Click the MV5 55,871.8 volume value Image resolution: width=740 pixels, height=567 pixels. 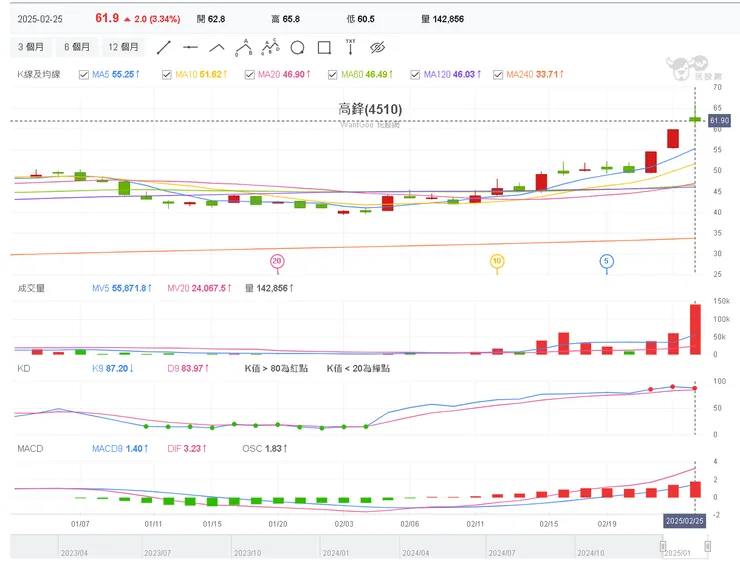tap(122, 288)
